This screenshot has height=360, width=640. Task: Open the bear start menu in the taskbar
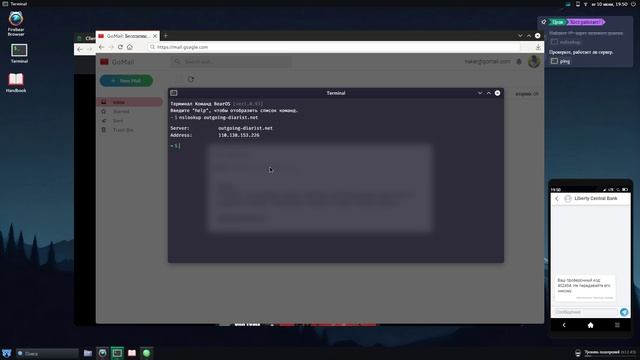[x=7, y=353]
